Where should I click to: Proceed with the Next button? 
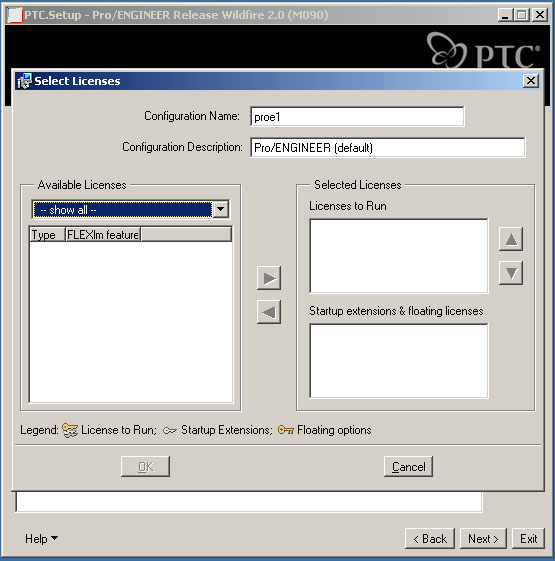483,538
